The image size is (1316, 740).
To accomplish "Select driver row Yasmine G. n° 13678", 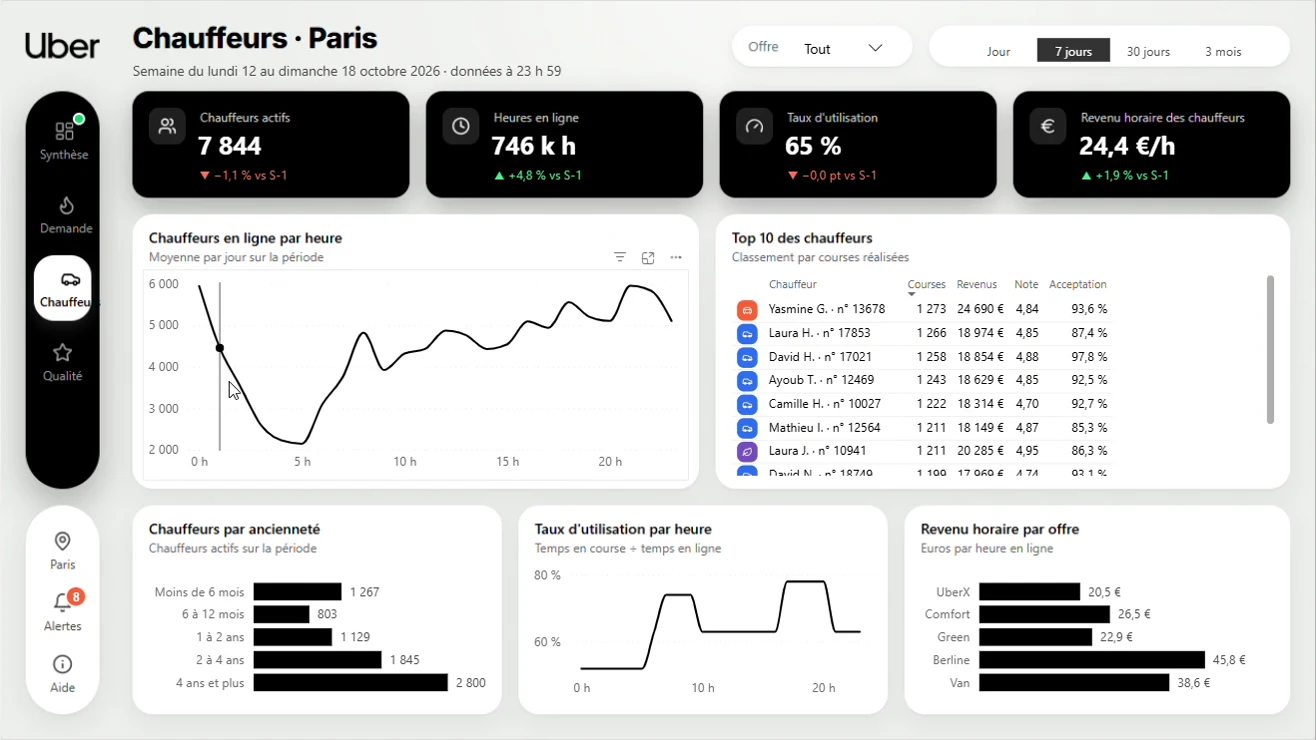I will click(922, 309).
